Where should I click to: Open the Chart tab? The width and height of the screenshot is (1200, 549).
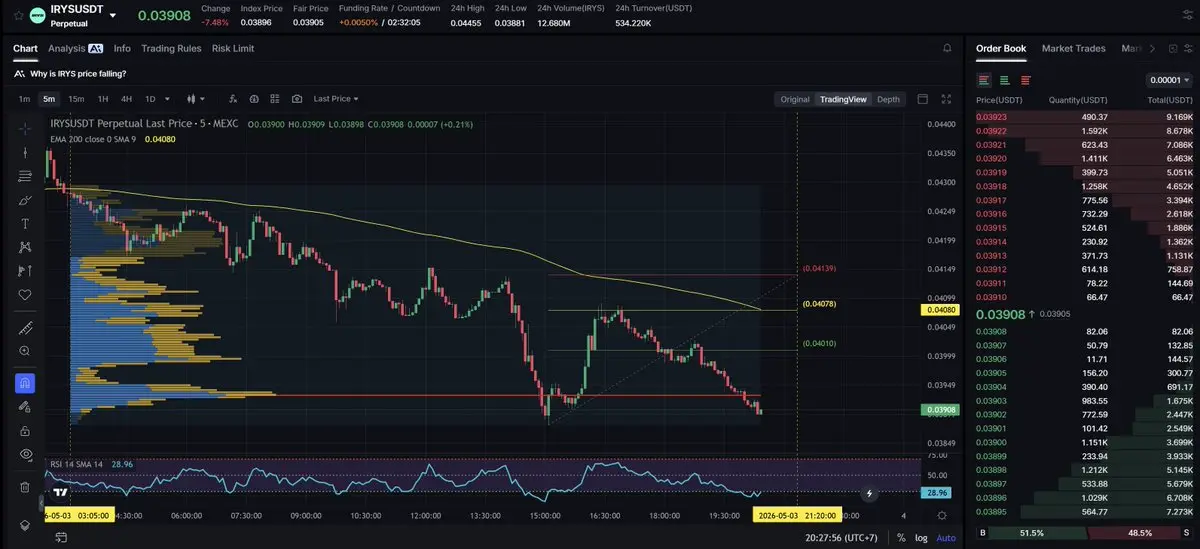[25, 48]
